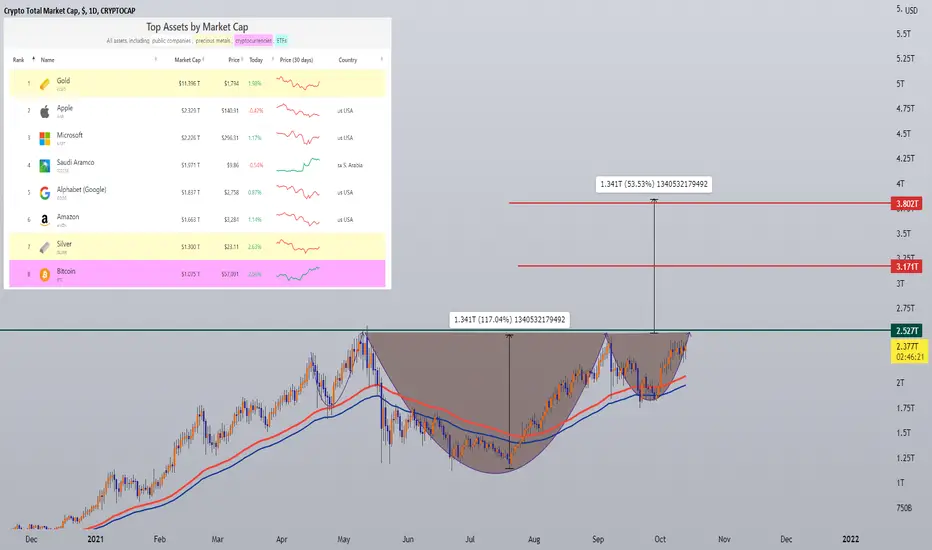Click Silver's '$23.11' price value
The width and height of the screenshot is (932, 550).
[231, 247]
